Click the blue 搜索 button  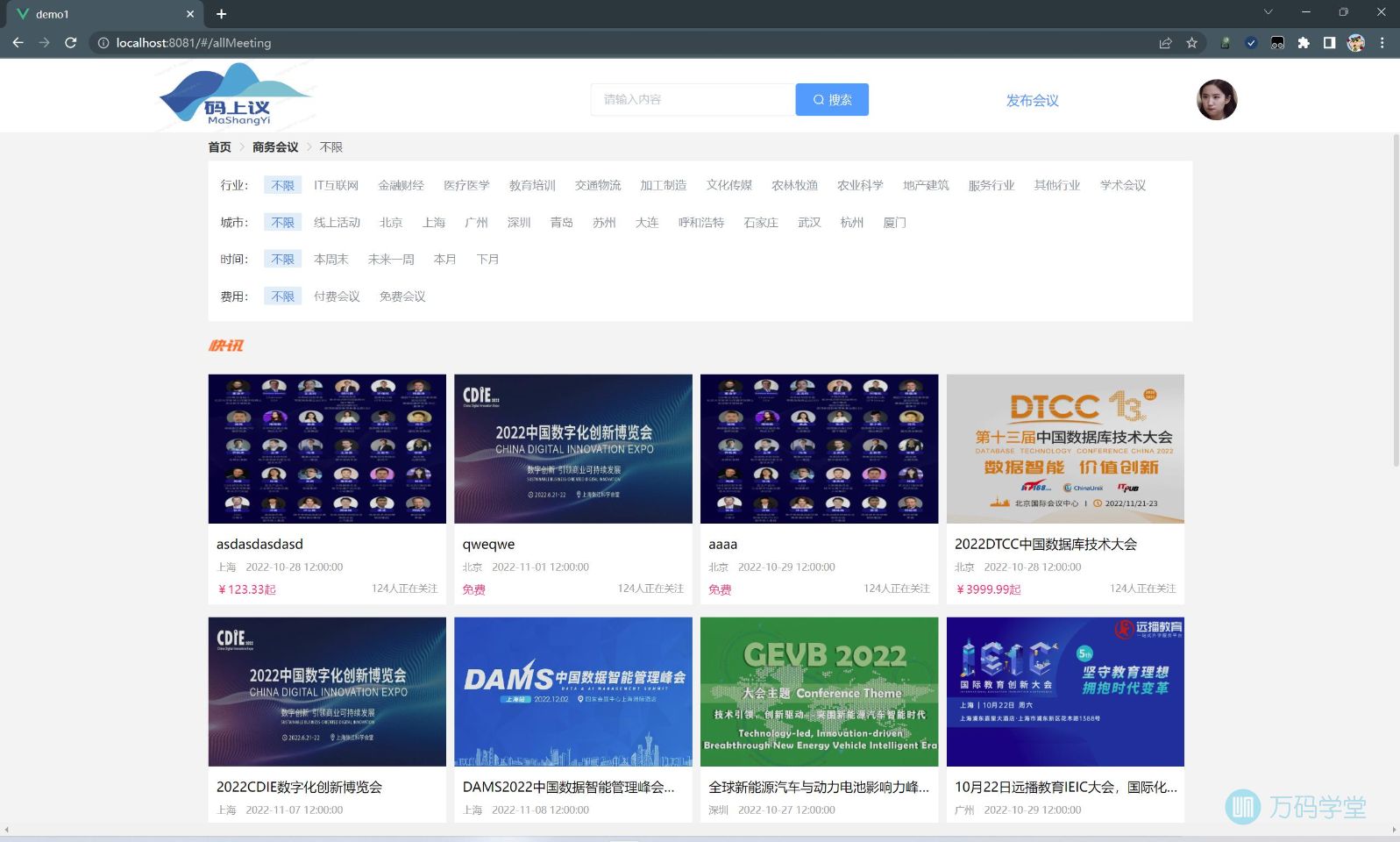(832, 99)
